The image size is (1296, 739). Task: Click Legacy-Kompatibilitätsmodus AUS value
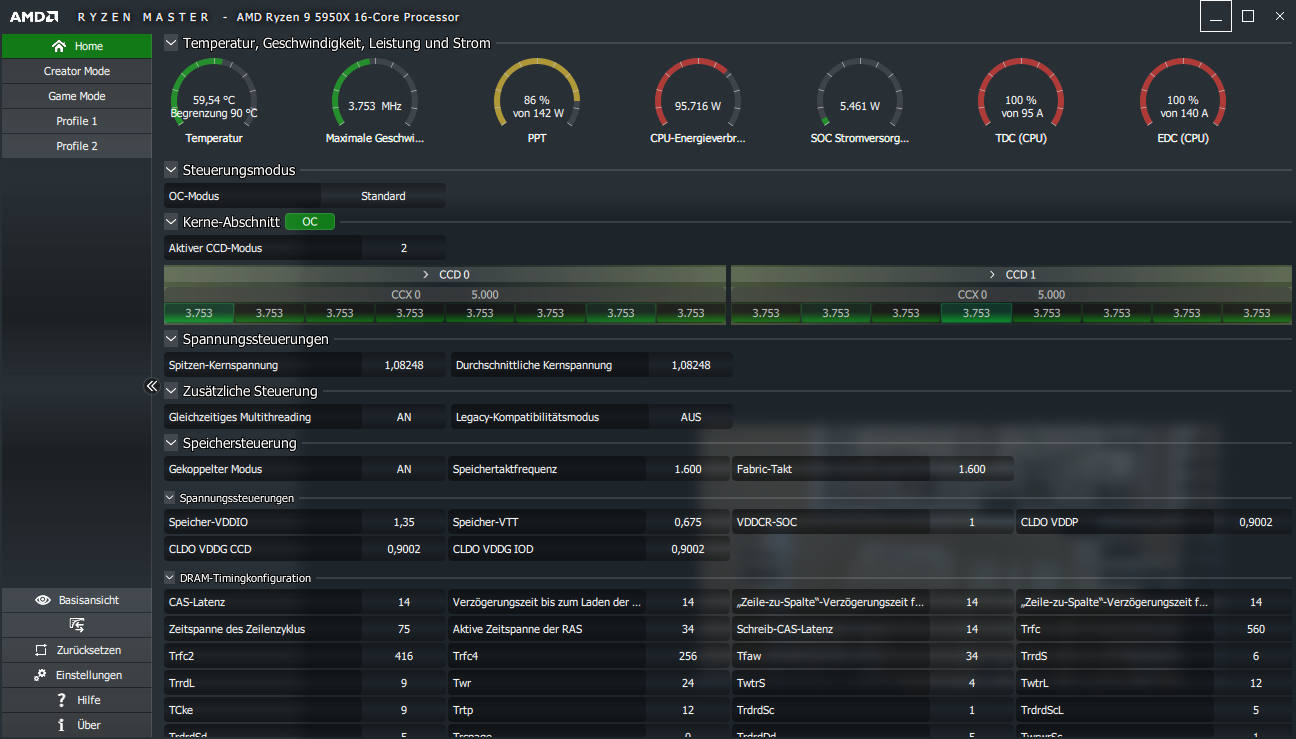coord(690,417)
